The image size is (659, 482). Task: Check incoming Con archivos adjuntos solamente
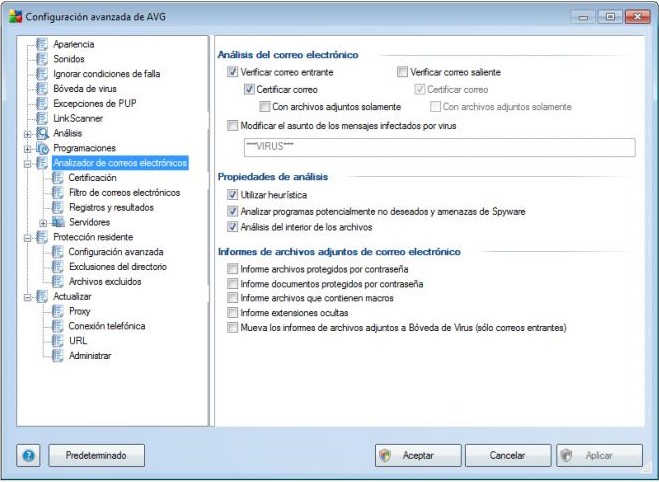264,107
